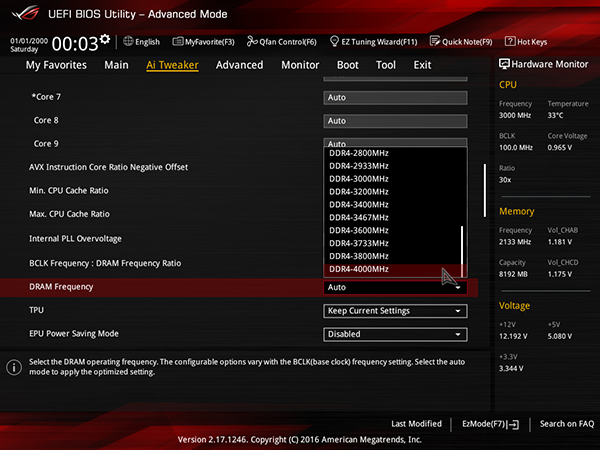The image size is (600, 450).
Task: Open EPU Power Saving Mode dropdown
Action: (x=395, y=334)
